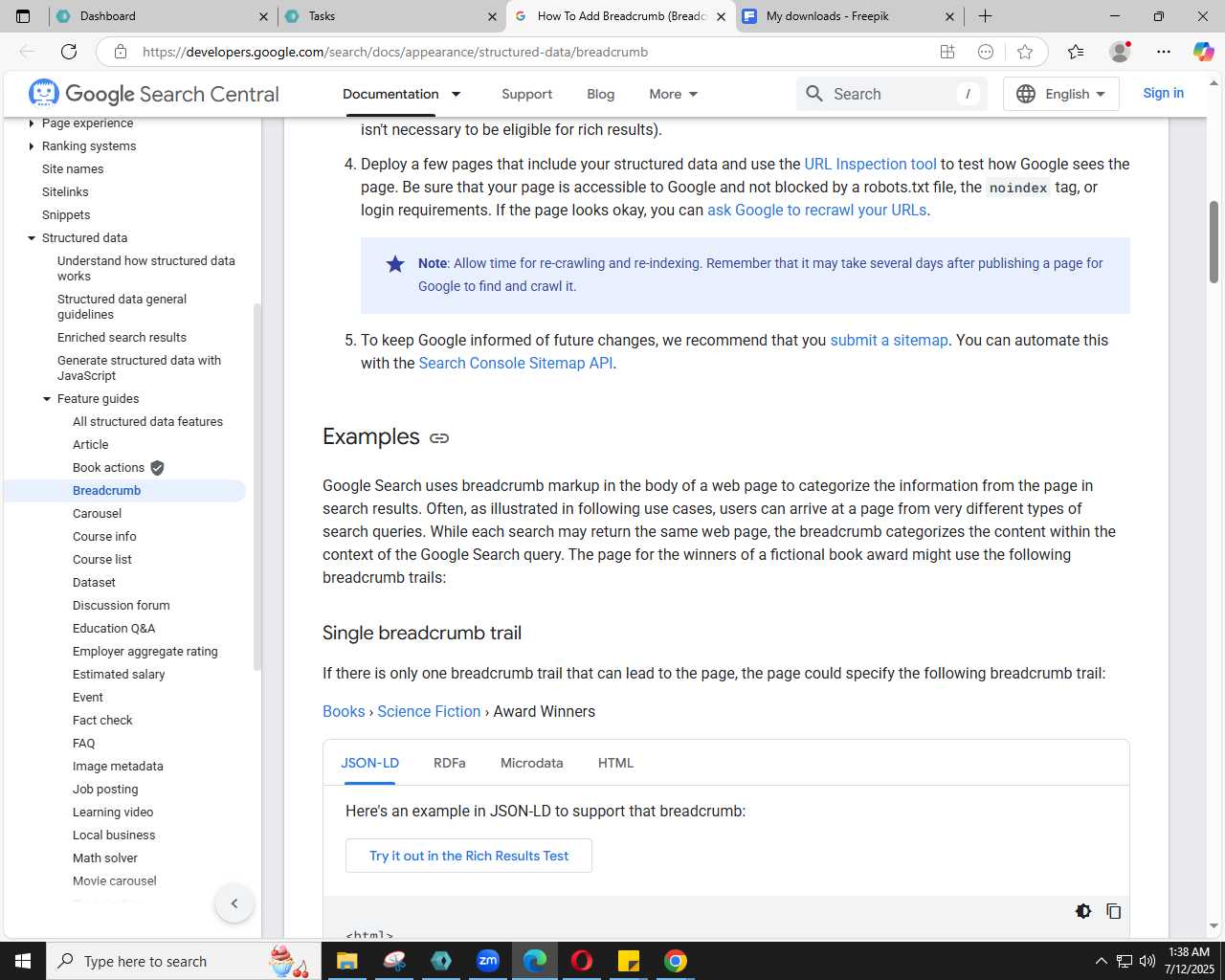Switch to the HTML example tab
Image resolution: width=1225 pixels, height=980 pixels.
click(616, 763)
